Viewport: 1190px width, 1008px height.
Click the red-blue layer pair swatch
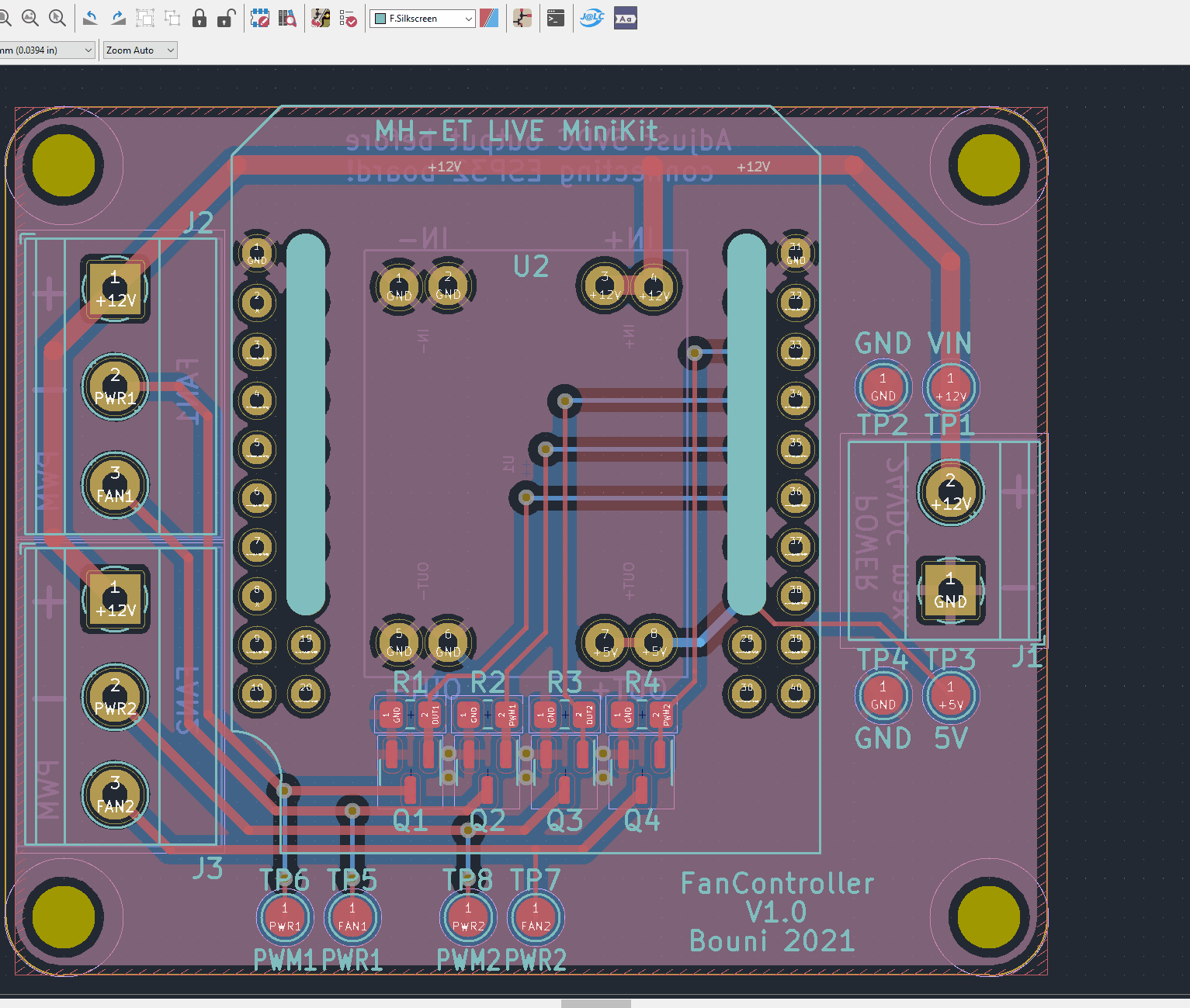click(x=489, y=18)
